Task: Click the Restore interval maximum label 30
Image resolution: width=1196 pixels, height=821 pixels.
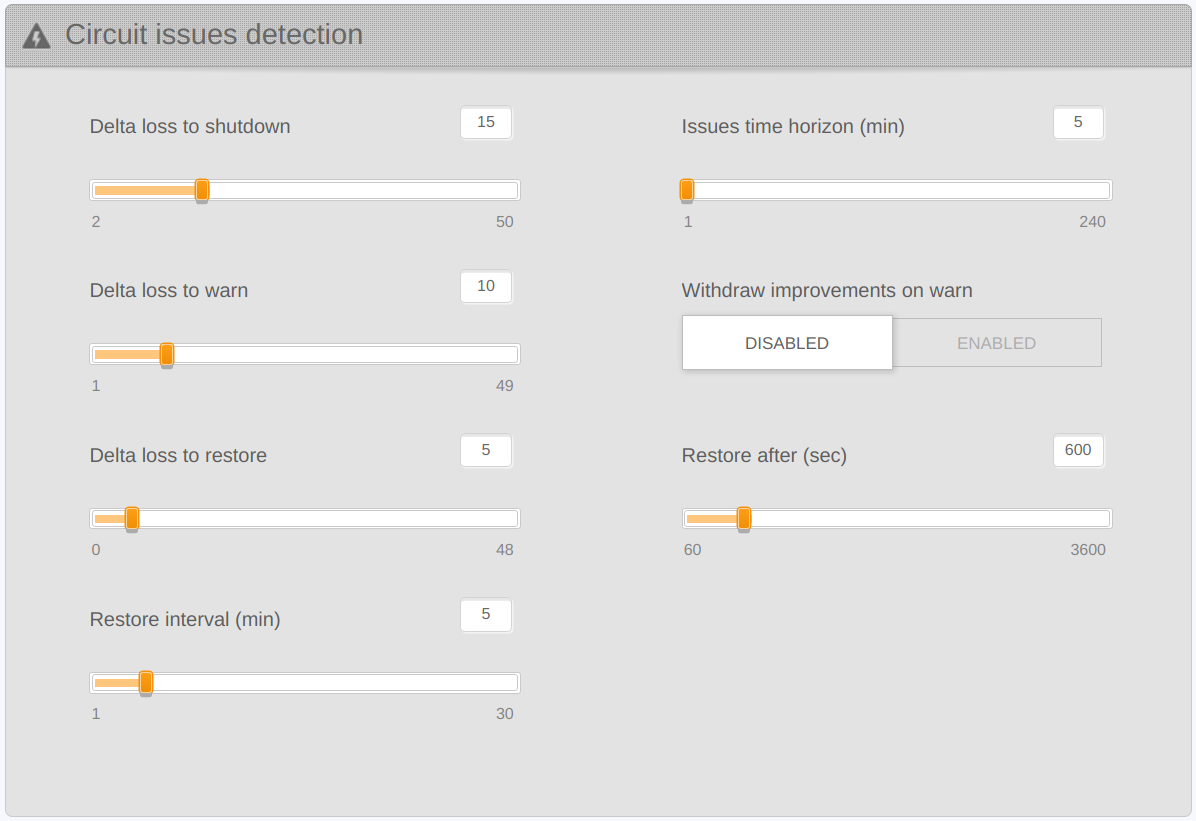Action: point(505,714)
